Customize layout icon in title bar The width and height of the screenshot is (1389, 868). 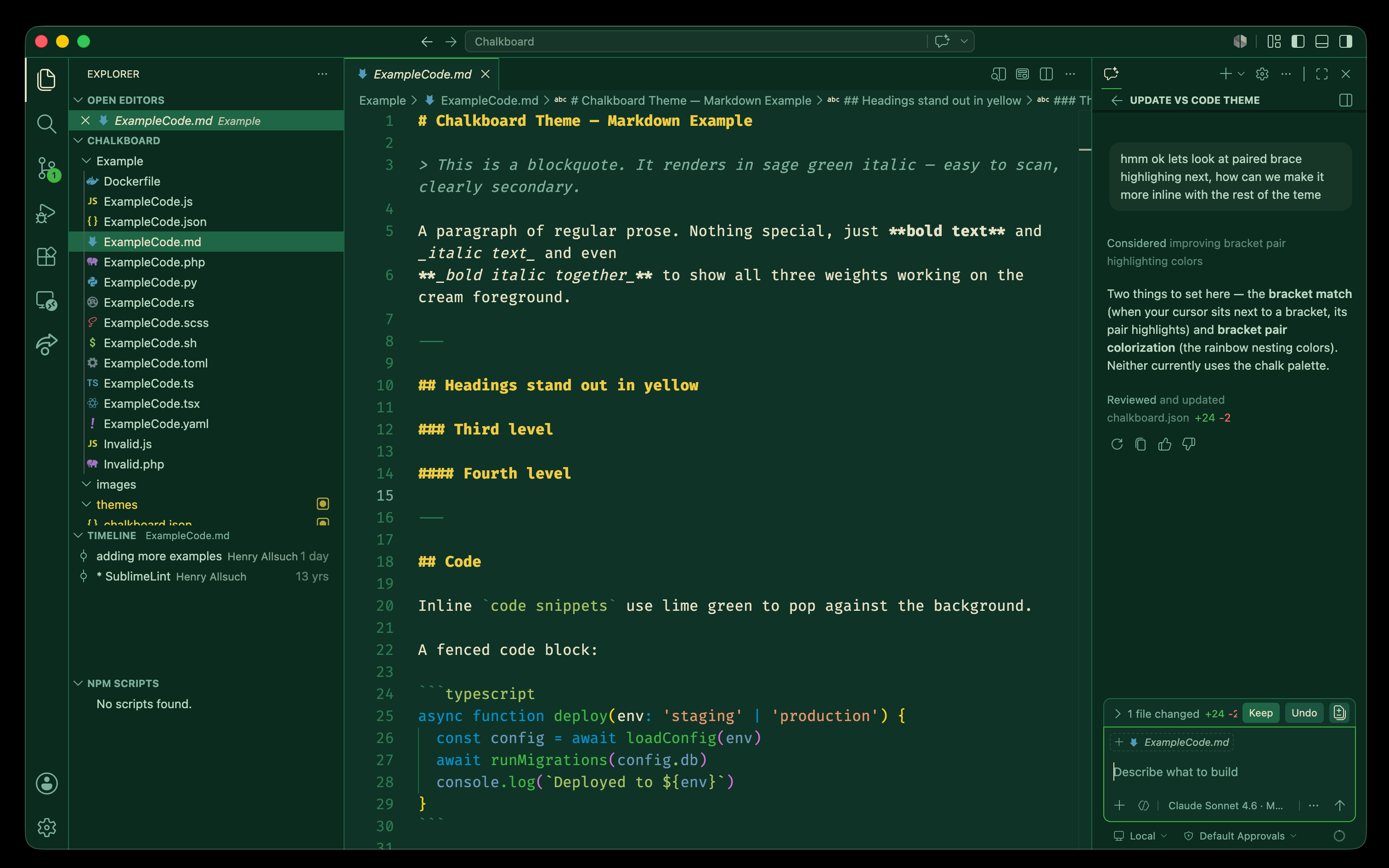coord(1274,41)
